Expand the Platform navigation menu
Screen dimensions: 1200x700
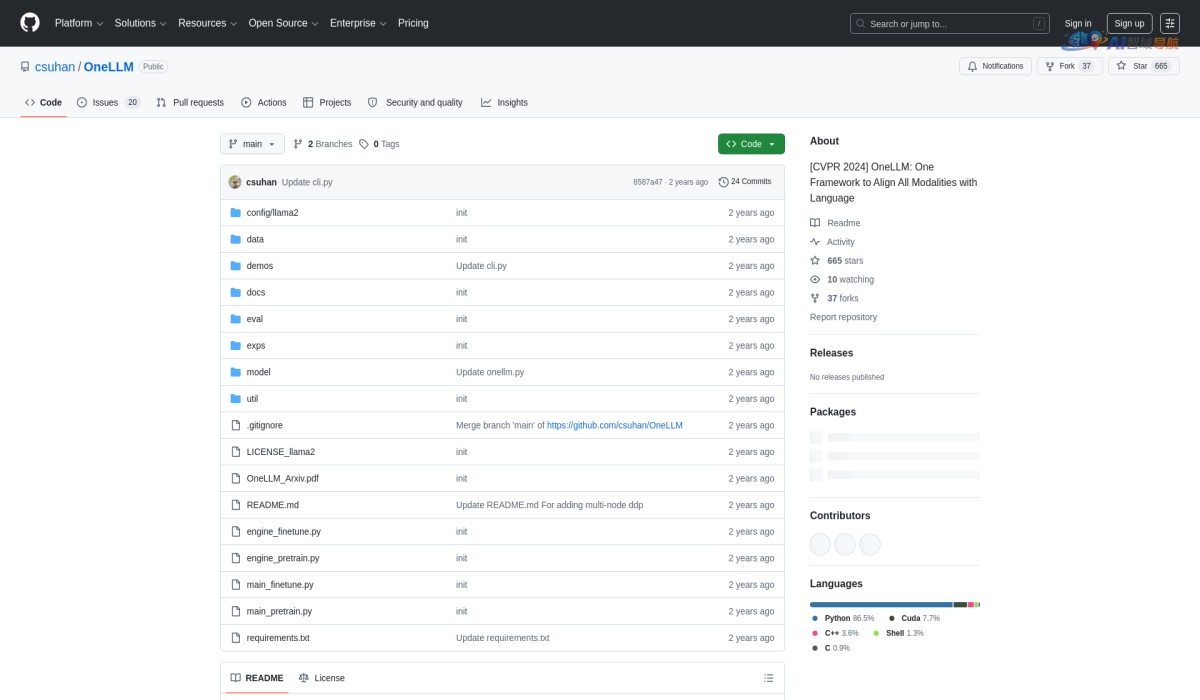[78, 23]
